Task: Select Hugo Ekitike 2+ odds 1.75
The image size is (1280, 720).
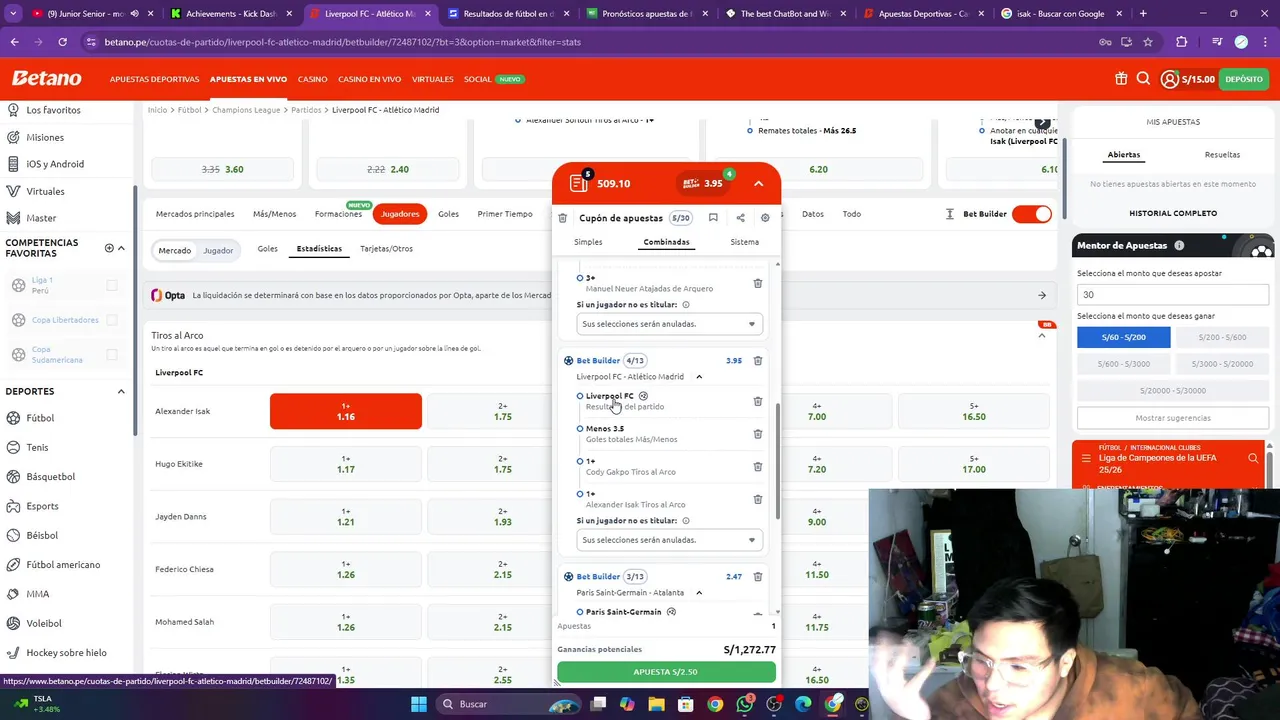Action: click(x=502, y=464)
